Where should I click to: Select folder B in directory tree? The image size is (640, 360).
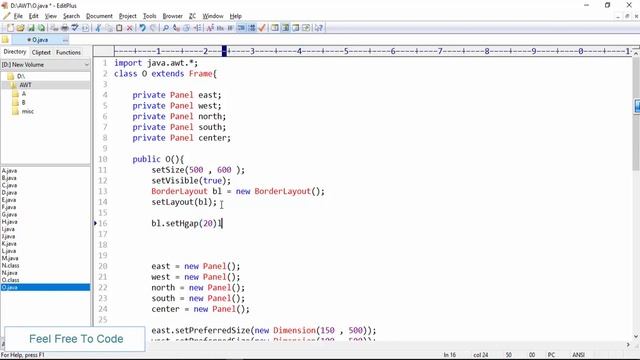23,102
